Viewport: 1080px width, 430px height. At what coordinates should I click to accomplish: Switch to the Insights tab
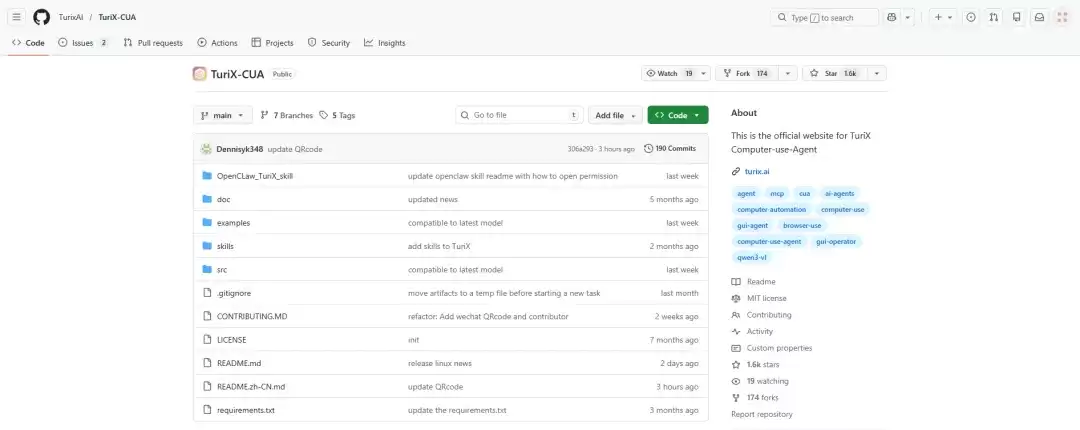tap(384, 43)
